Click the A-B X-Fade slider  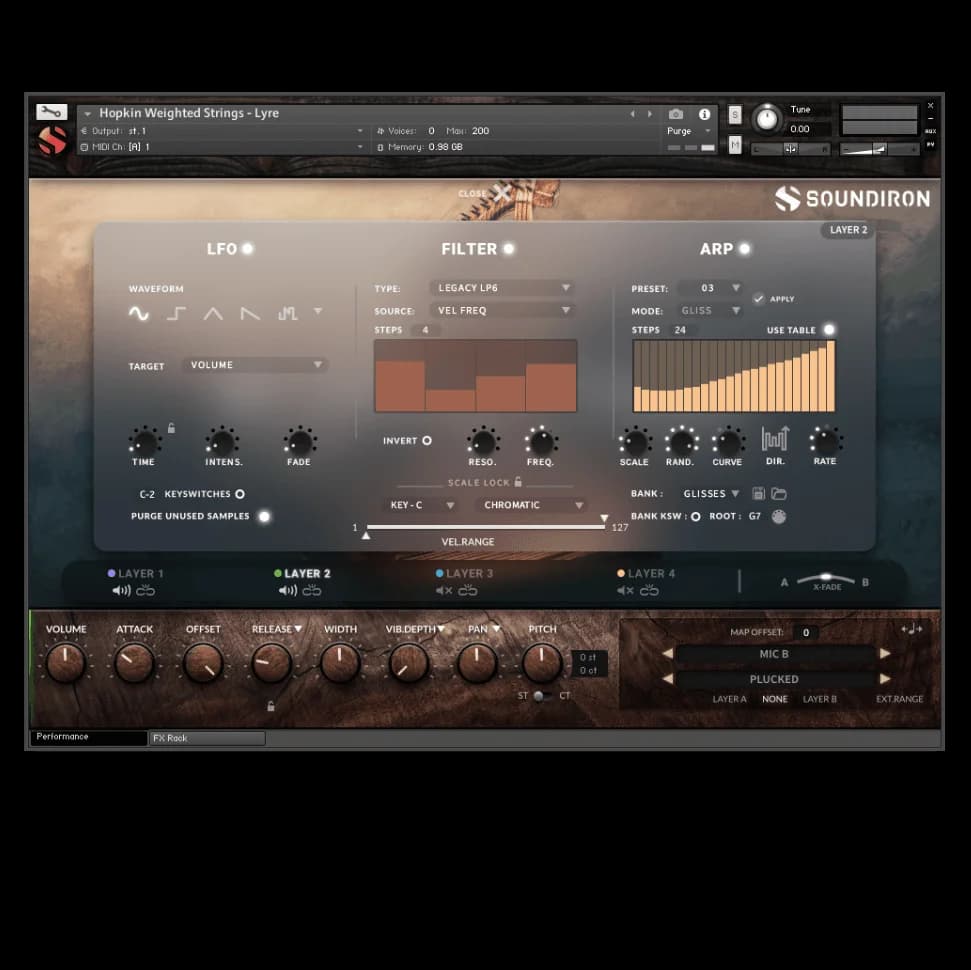coord(826,580)
